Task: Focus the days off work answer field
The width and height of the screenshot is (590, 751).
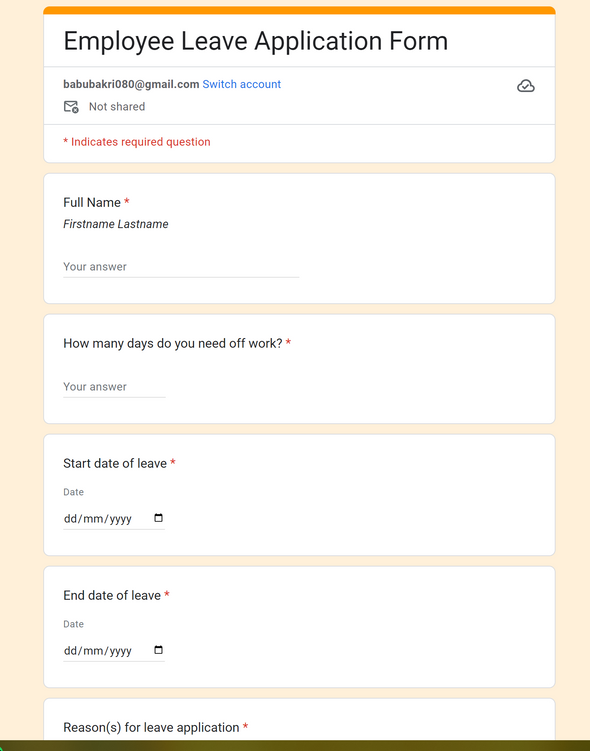Action: [x=114, y=387]
